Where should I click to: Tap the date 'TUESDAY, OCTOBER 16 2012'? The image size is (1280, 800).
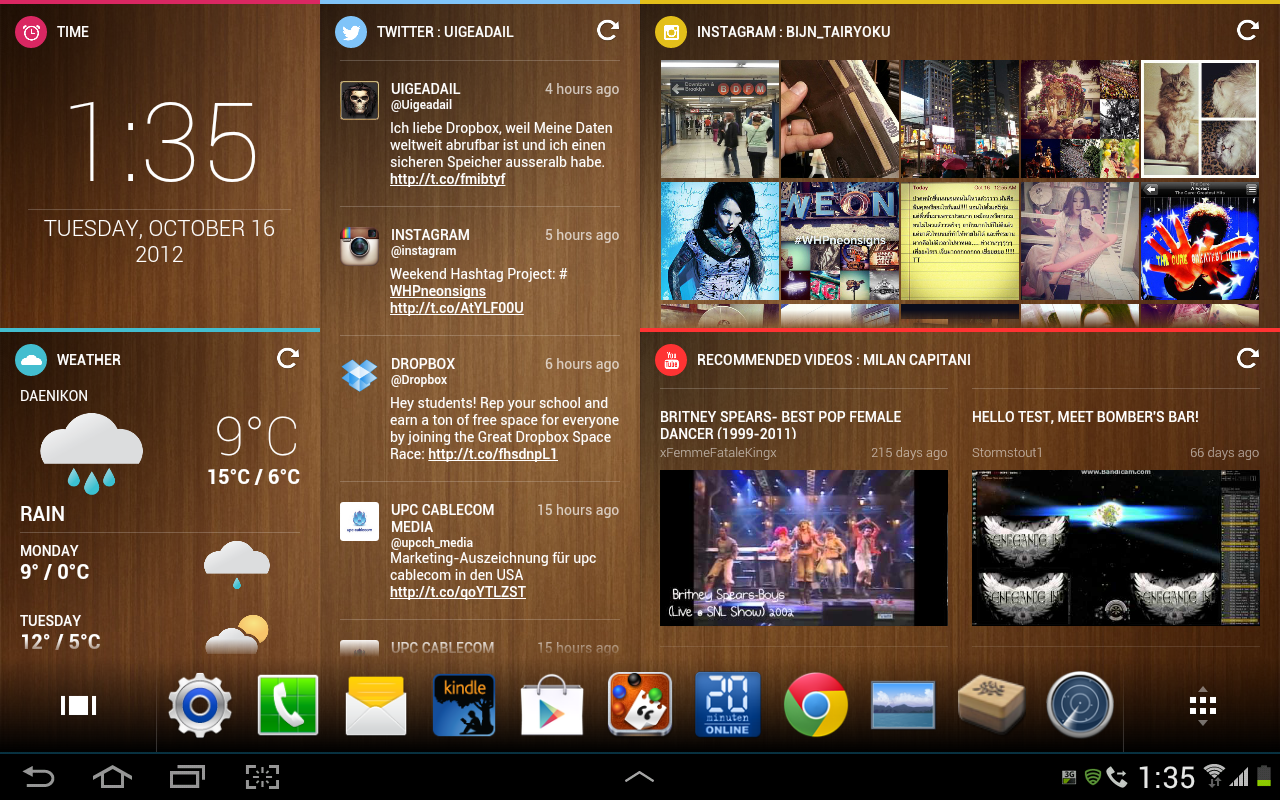(x=160, y=241)
